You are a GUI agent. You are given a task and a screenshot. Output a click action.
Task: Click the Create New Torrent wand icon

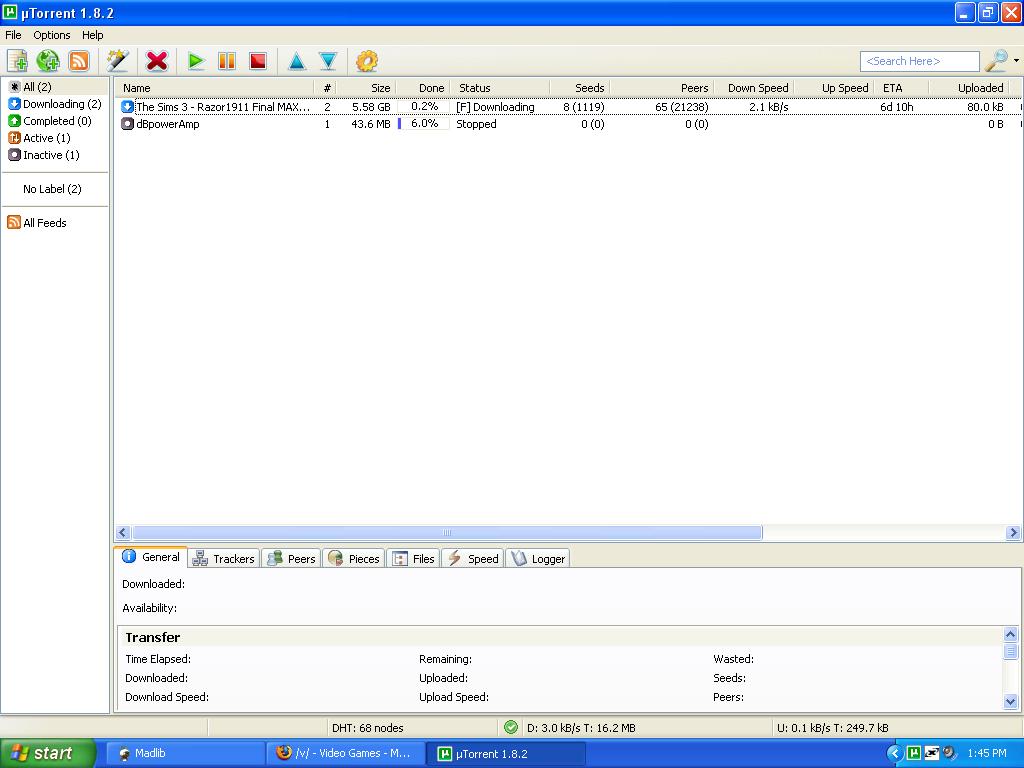tap(118, 61)
